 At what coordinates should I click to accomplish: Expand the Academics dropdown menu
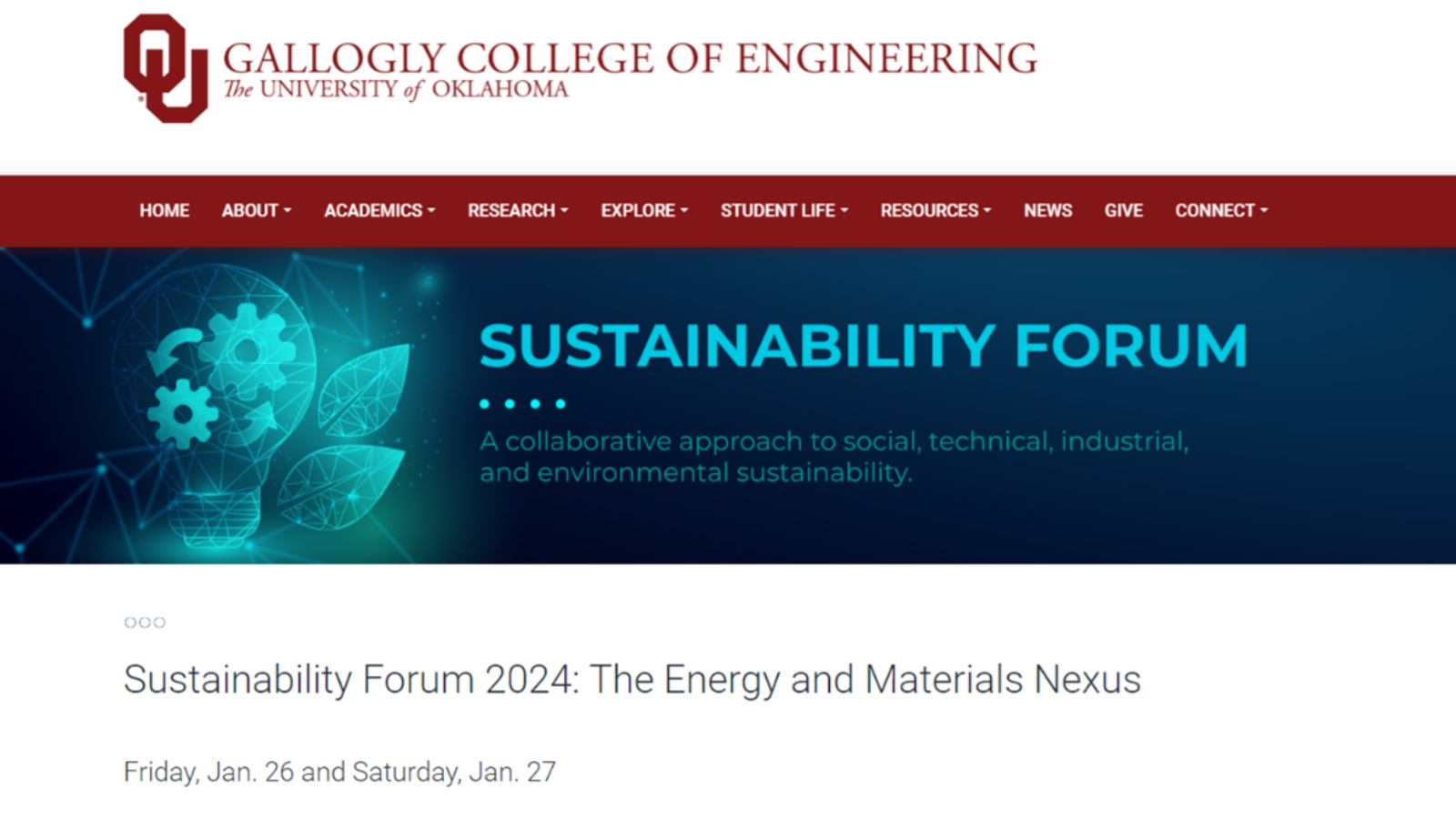pyautogui.click(x=379, y=210)
